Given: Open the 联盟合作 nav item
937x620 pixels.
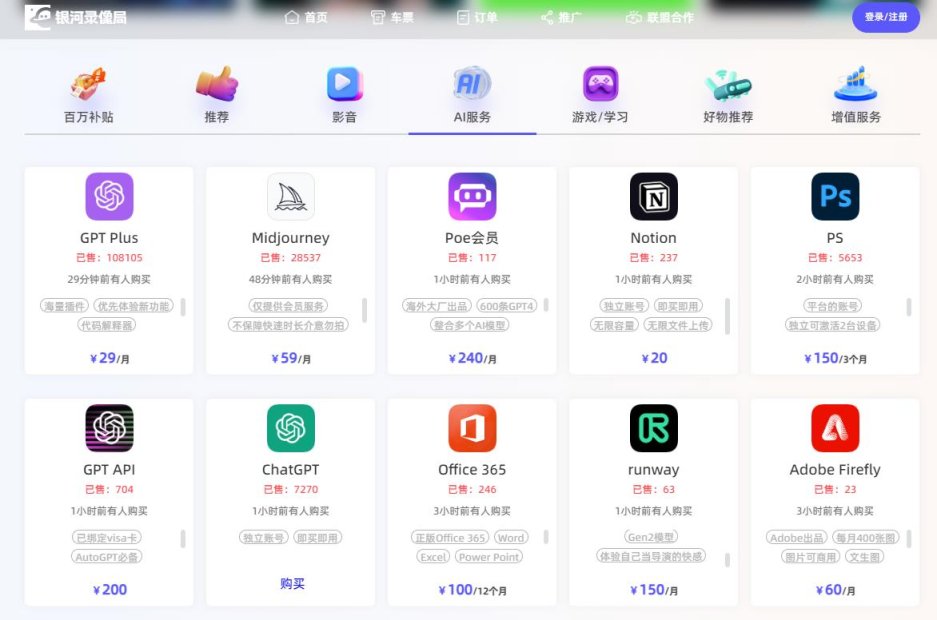Looking at the screenshot, I should [x=660, y=17].
